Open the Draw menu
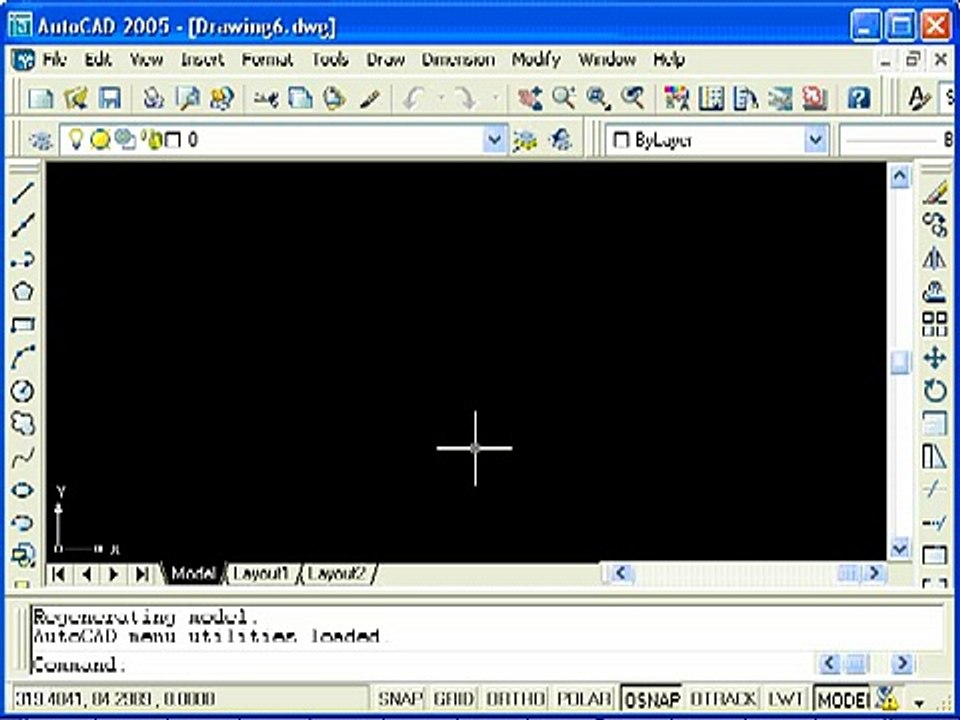 point(386,59)
